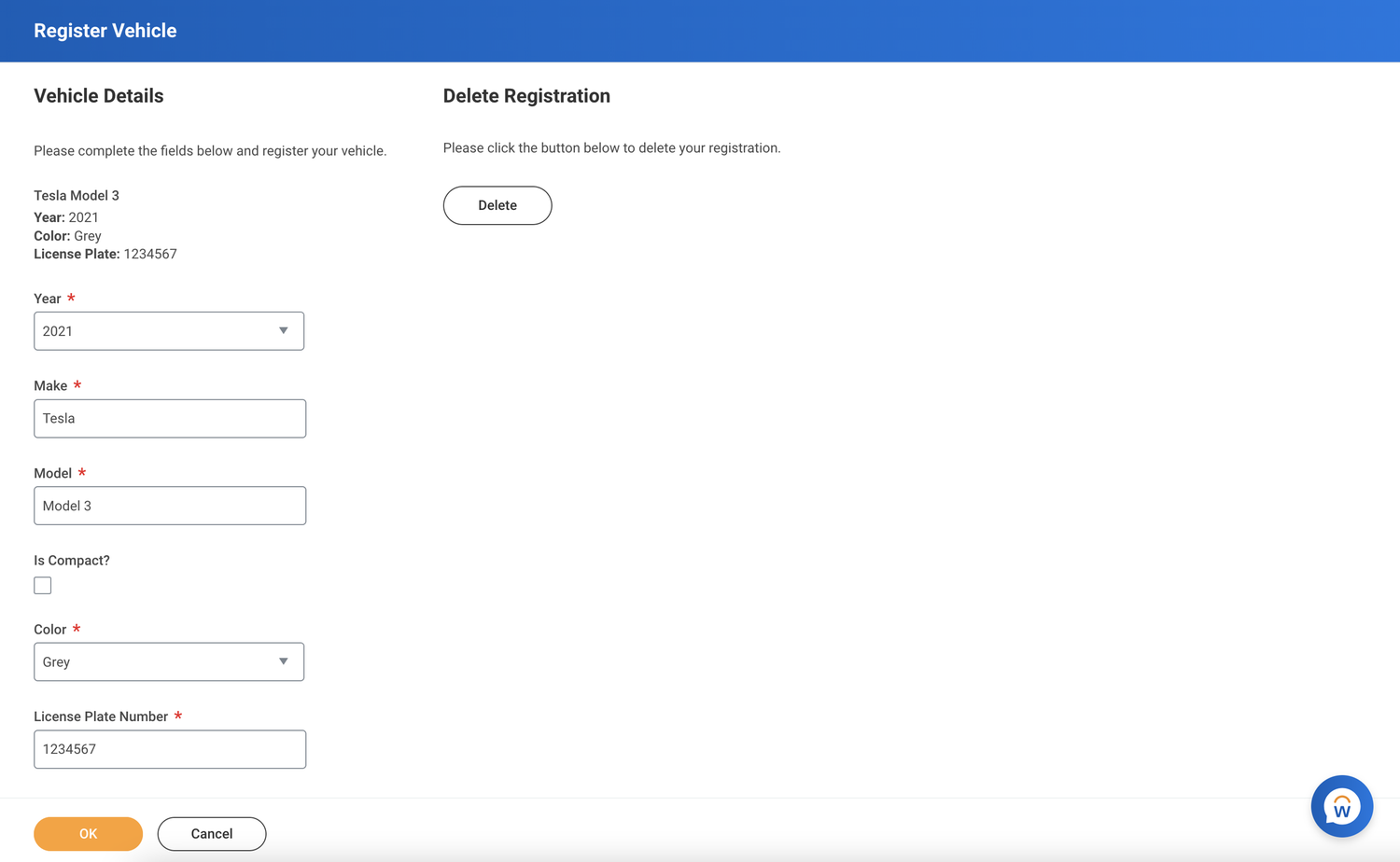This screenshot has height=862, width=1400.
Task: Click the Delete Registration heading
Action: 526,95
